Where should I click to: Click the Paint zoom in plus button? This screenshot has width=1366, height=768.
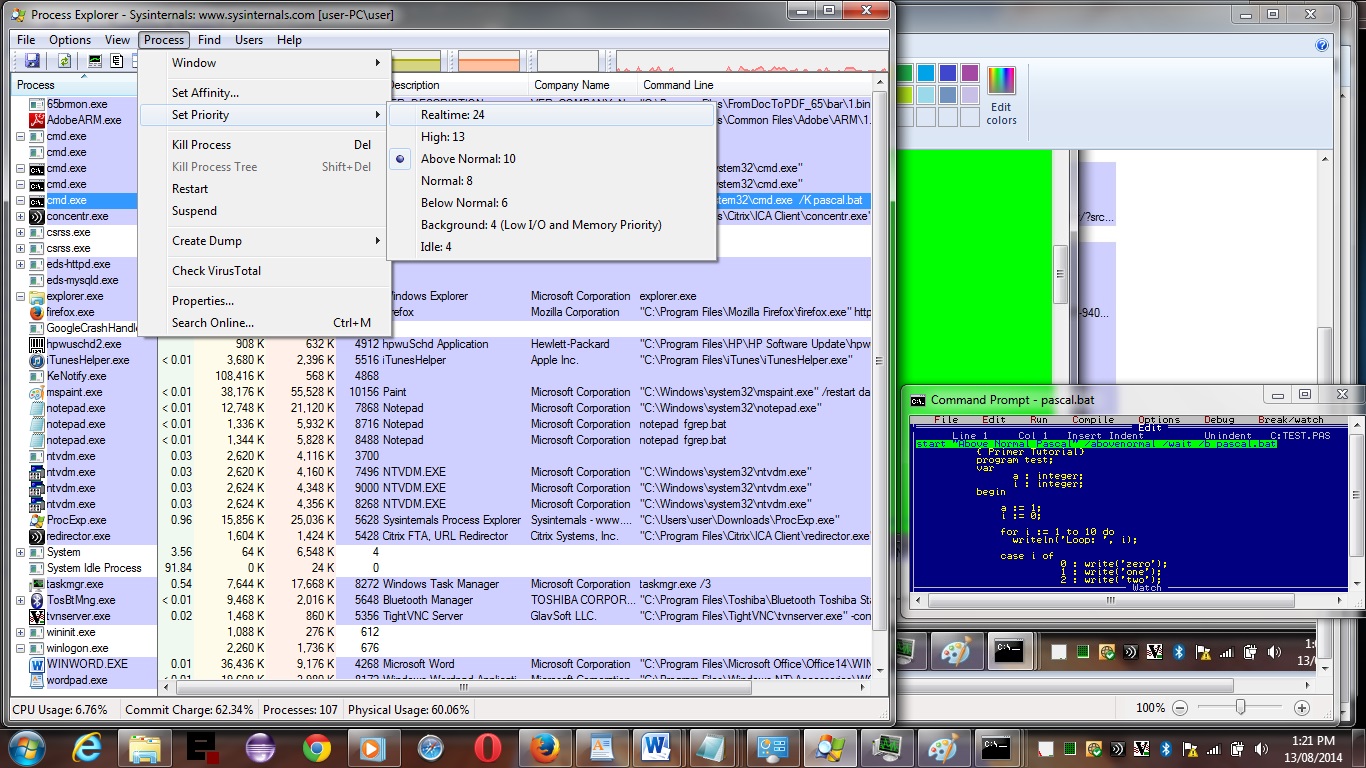[x=1302, y=708]
